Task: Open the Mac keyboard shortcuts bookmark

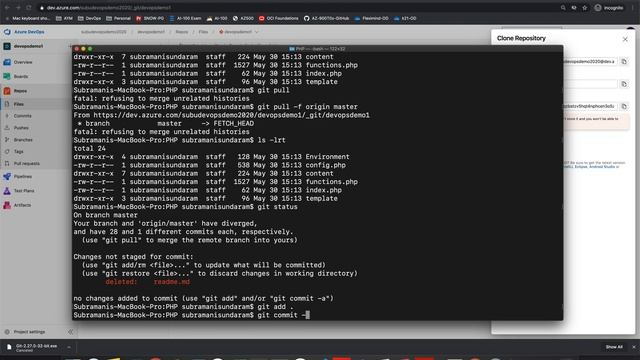Action: click(x=28, y=18)
